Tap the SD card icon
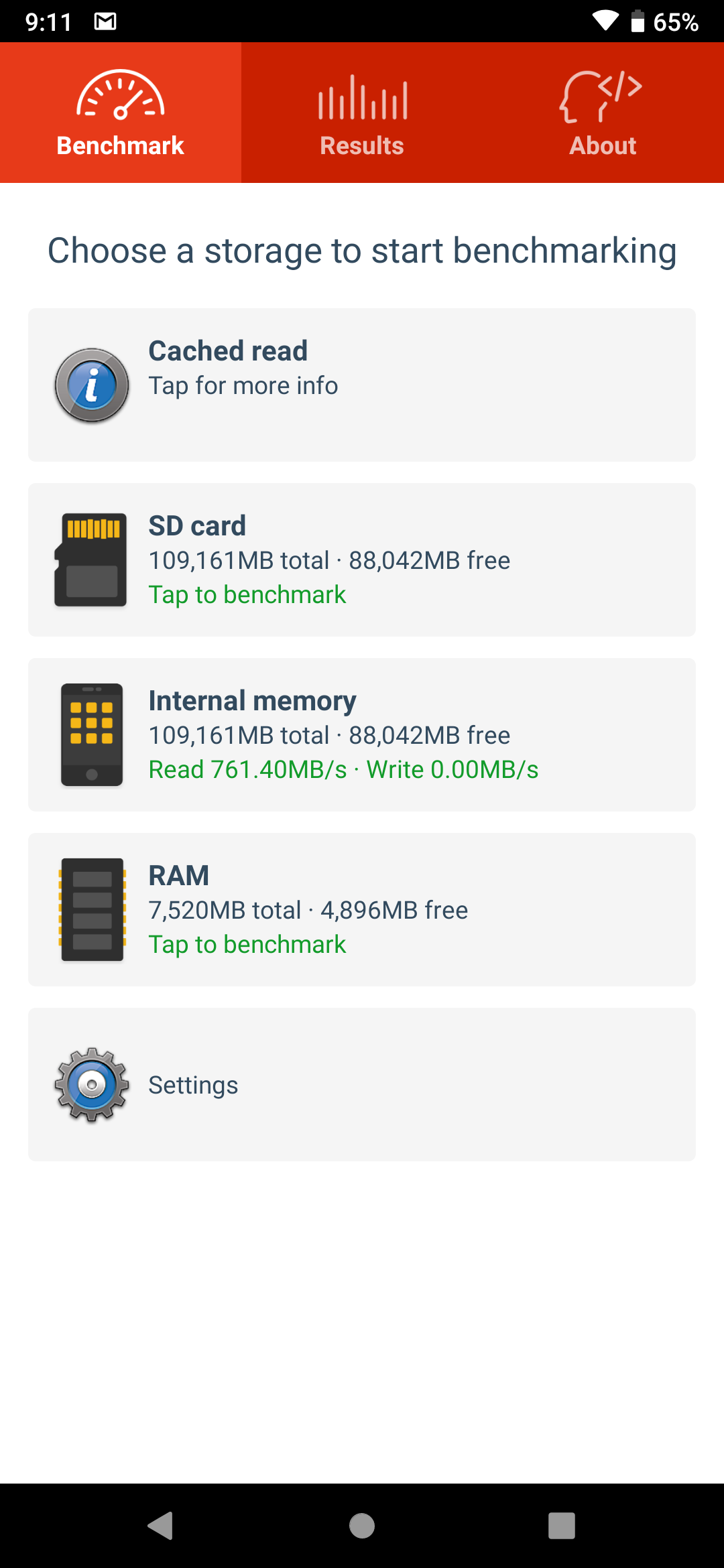The width and height of the screenshot is (724, 1568). coord(91,560)
